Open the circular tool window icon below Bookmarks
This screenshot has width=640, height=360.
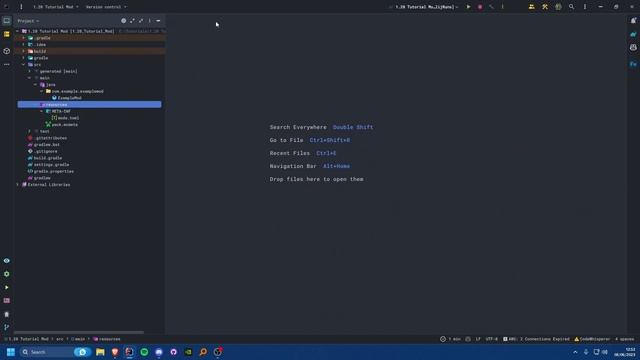7,51
